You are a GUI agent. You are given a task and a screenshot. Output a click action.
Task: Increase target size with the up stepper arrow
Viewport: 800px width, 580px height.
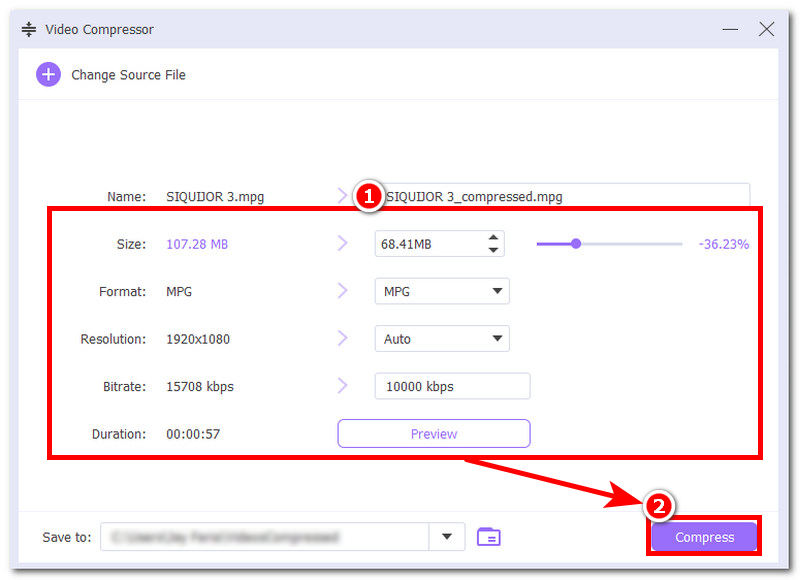point(492,238)
